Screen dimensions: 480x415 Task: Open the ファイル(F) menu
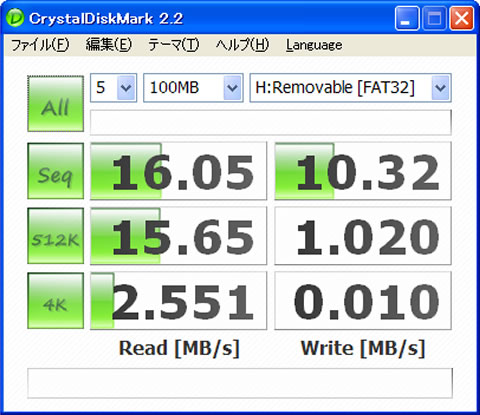tap(40, 45)
